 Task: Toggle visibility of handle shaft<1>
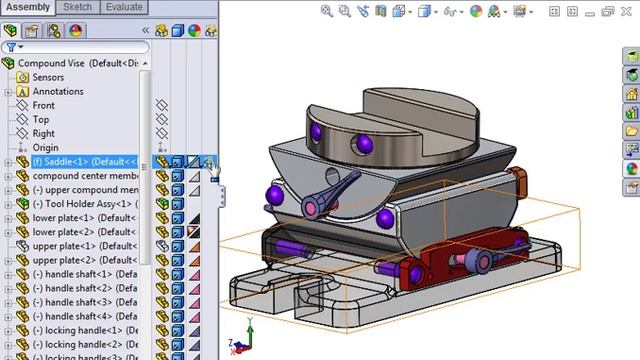(162, 274)
